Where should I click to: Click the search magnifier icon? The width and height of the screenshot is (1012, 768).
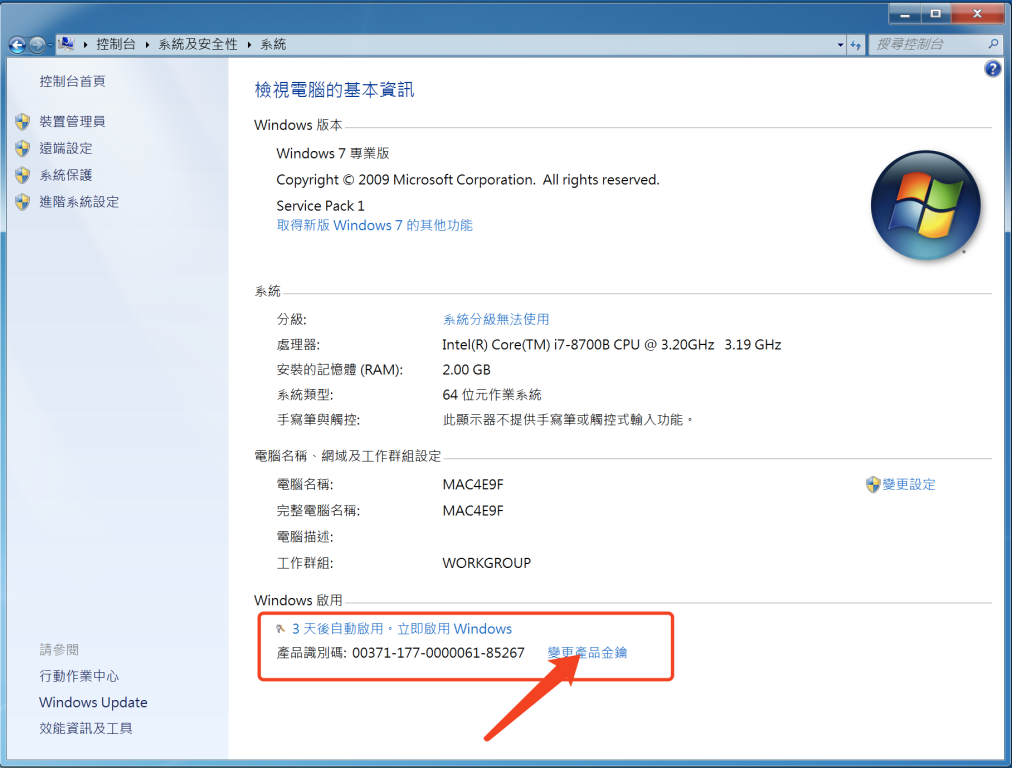(993, 44)
